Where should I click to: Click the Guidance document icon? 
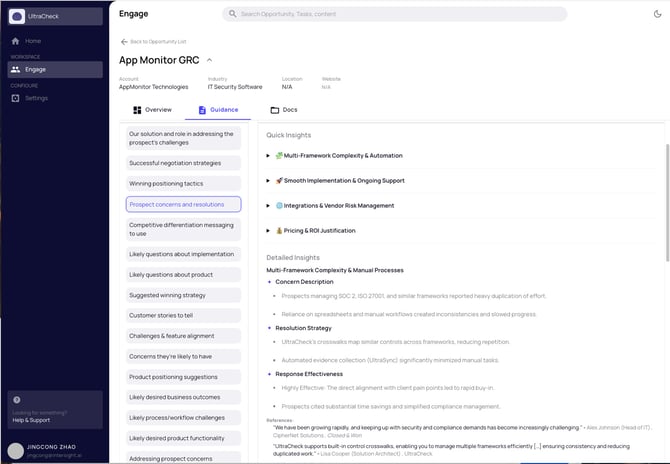click(202, 110)
